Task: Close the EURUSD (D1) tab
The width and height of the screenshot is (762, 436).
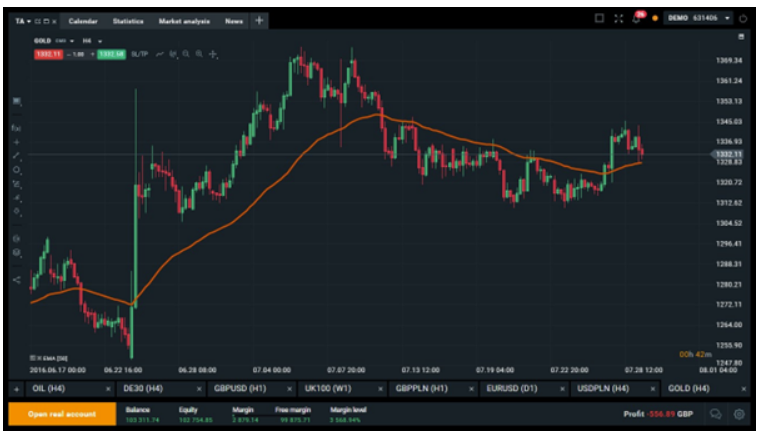Action: point(562,389)
